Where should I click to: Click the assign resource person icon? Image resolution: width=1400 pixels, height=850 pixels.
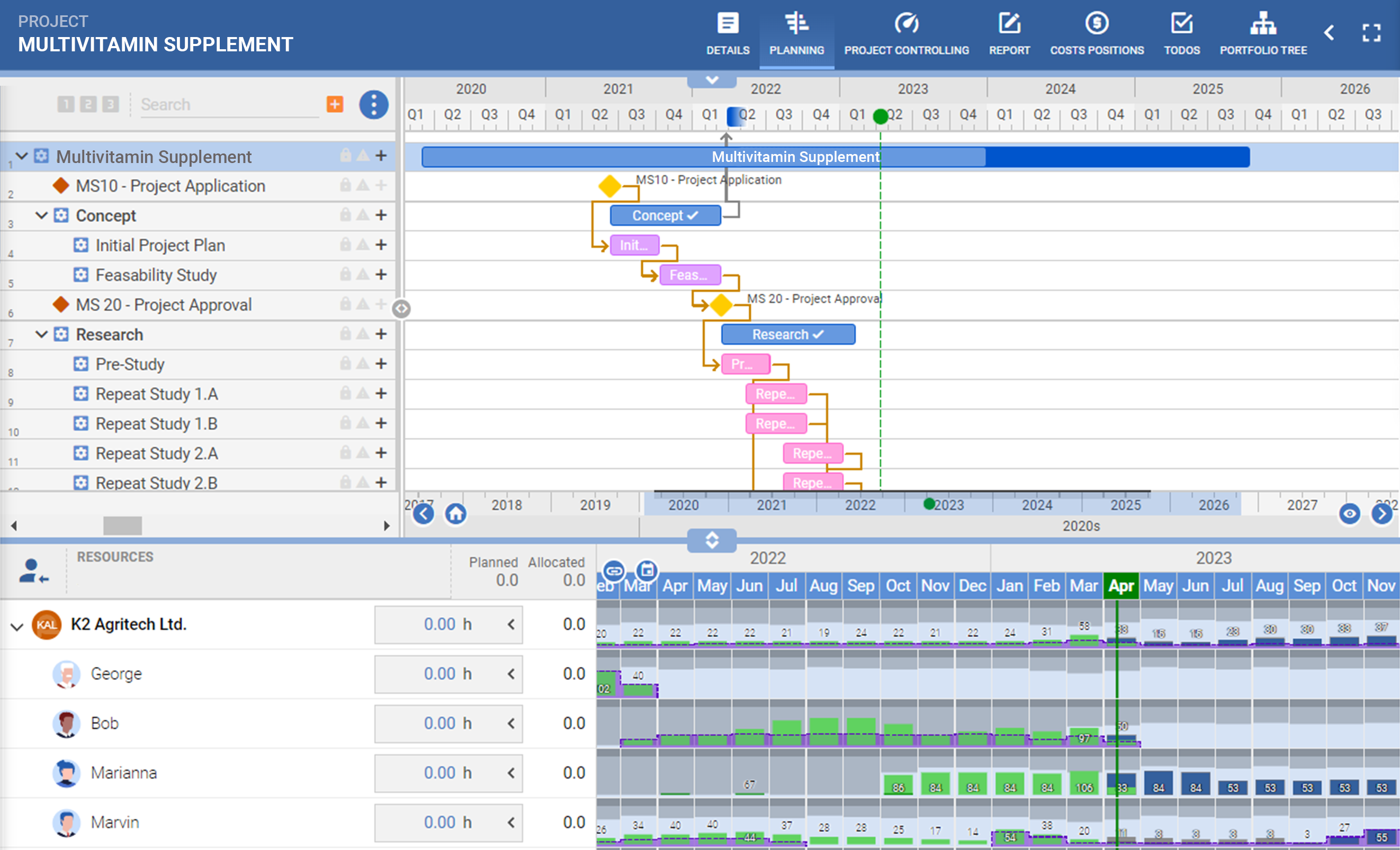pos(33,571)
